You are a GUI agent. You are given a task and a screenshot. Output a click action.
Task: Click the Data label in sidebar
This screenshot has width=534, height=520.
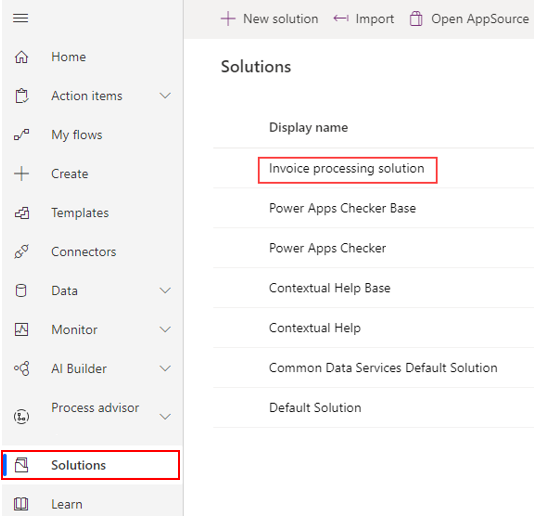[64, 290]
